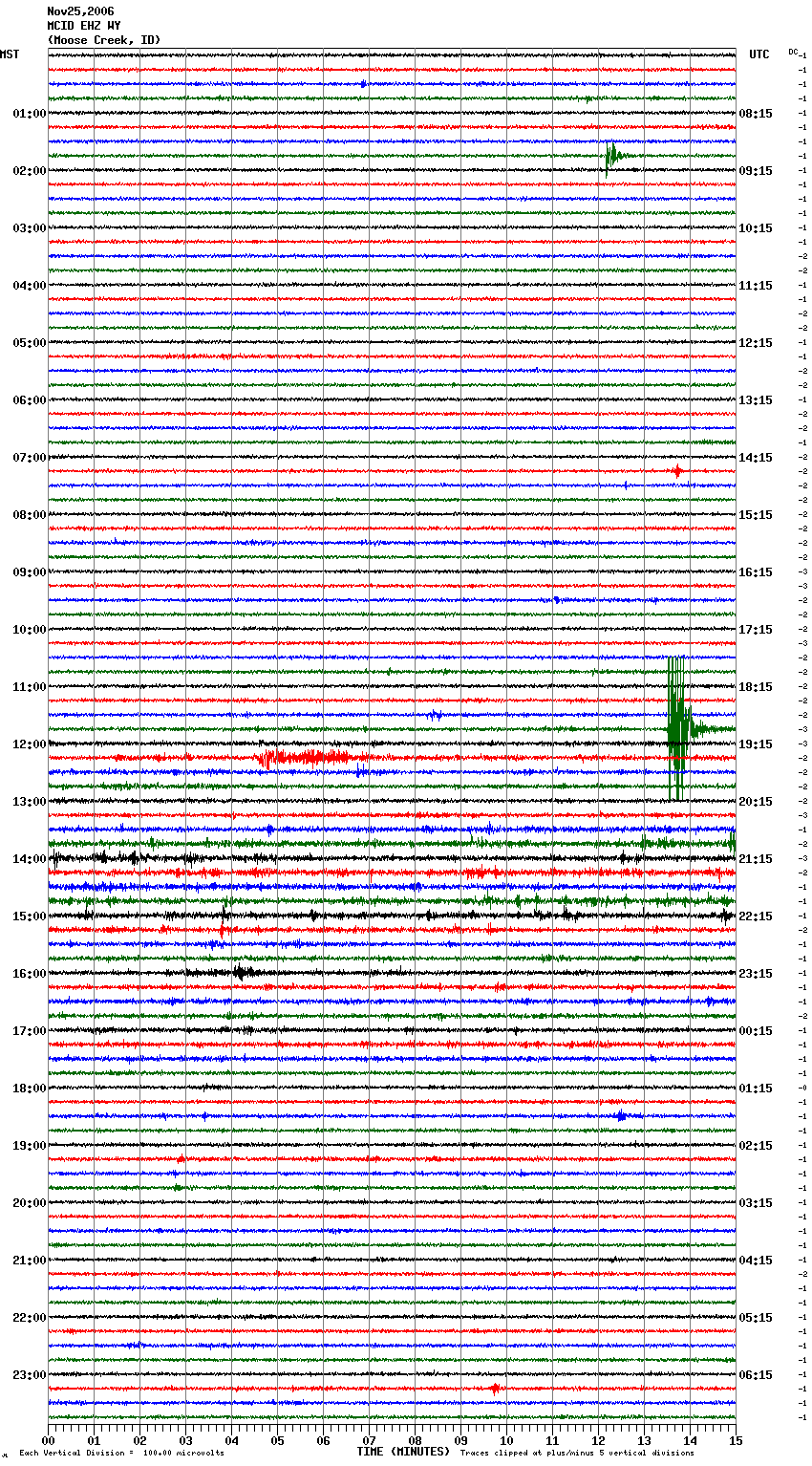Click the "19:00" MST time label

point(29,1146)
